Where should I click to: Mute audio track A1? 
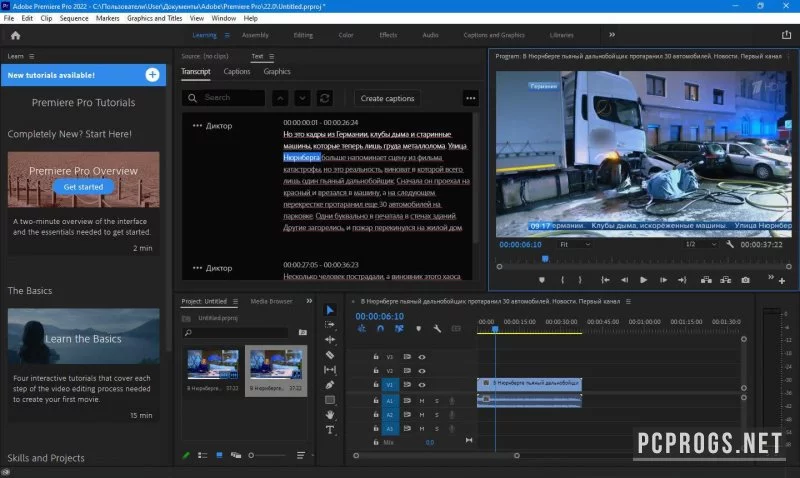pyautogui.click(x=422, y=401)
